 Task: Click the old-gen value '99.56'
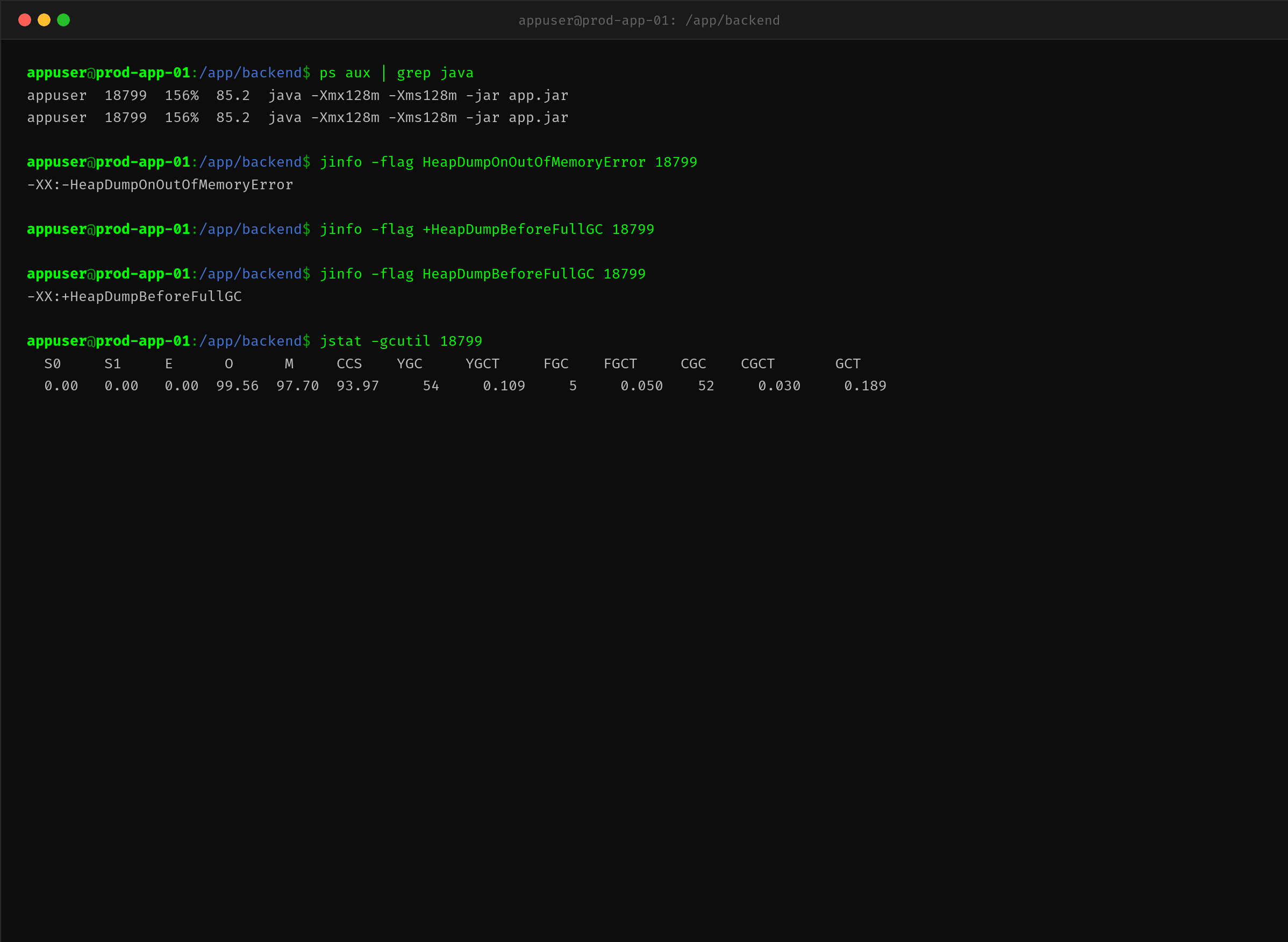click(237, 386)
